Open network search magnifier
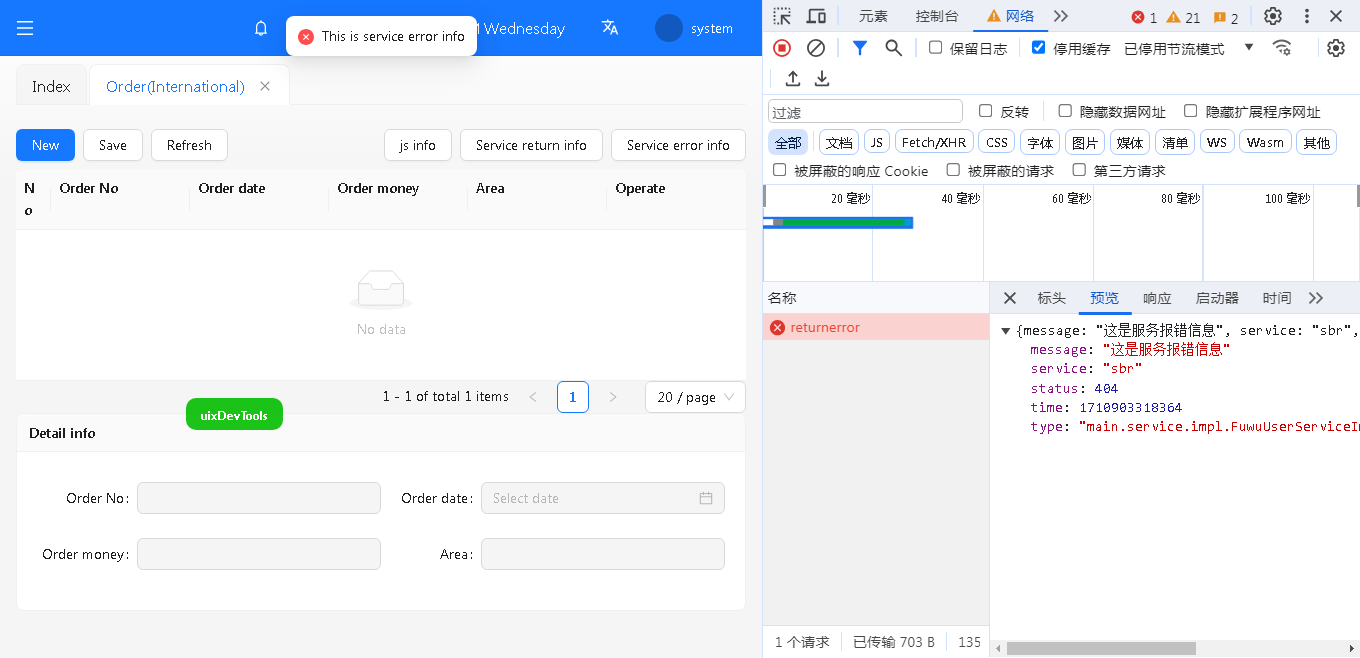The width and height of the screenshot is (1360, 658). coord(894,48)
